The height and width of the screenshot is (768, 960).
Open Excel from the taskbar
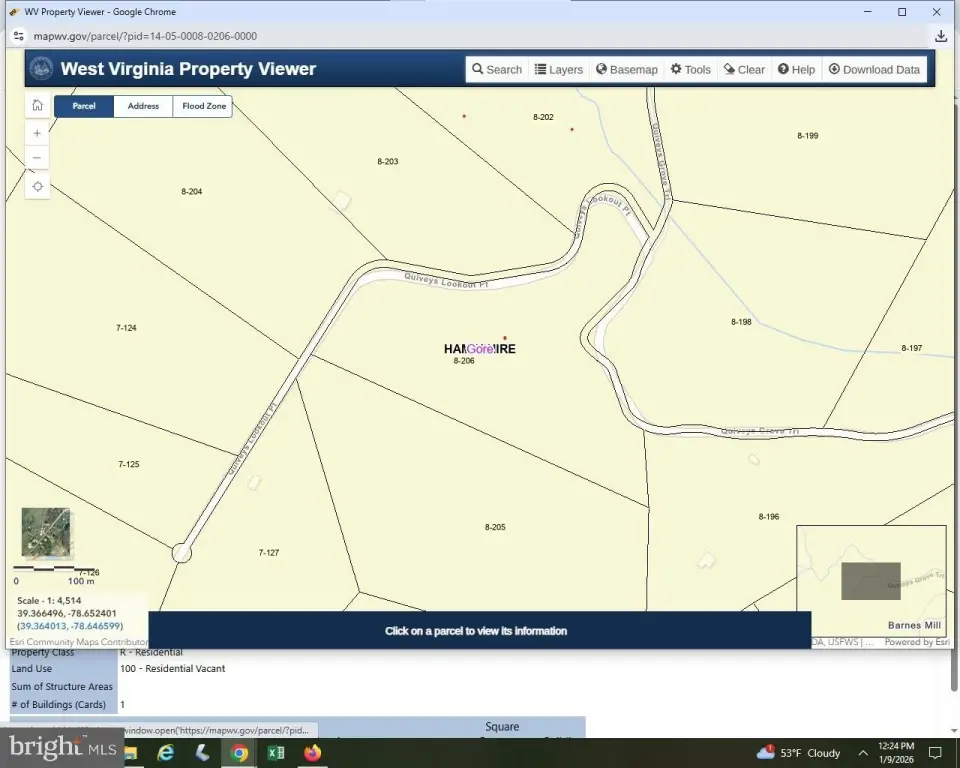pos(276,753)
